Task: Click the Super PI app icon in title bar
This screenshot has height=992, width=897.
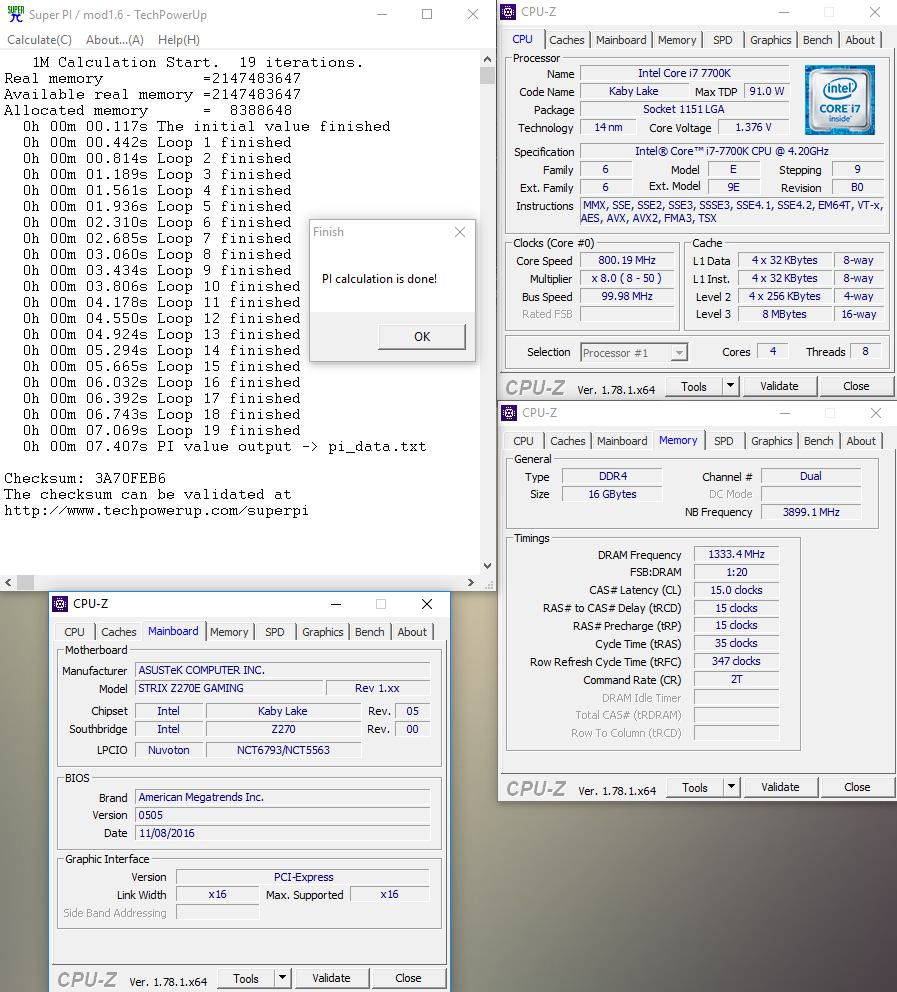Action: tap(15, 14)
